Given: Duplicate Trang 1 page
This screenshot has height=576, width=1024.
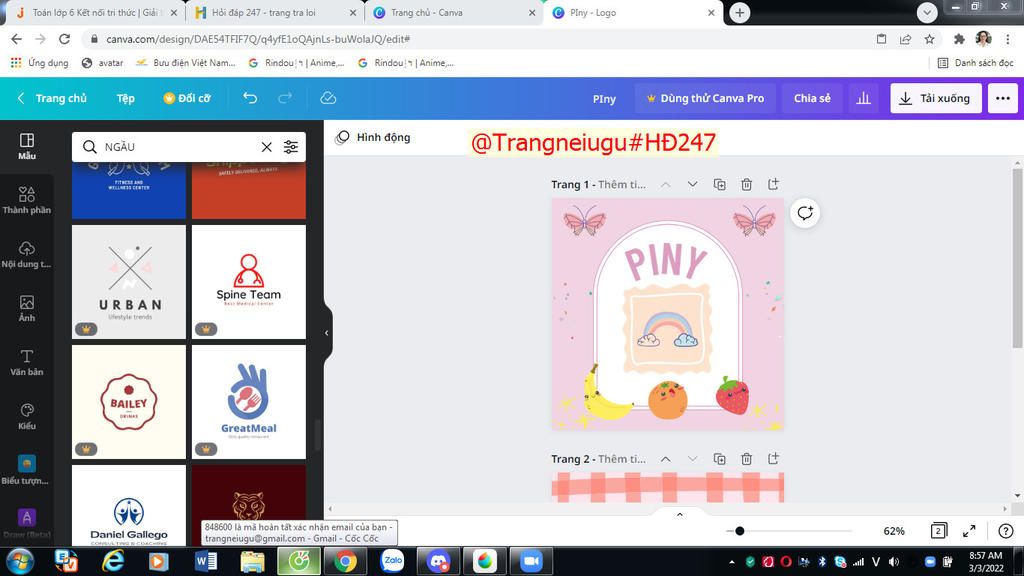Looking at the screenshot, I should 720,184.
